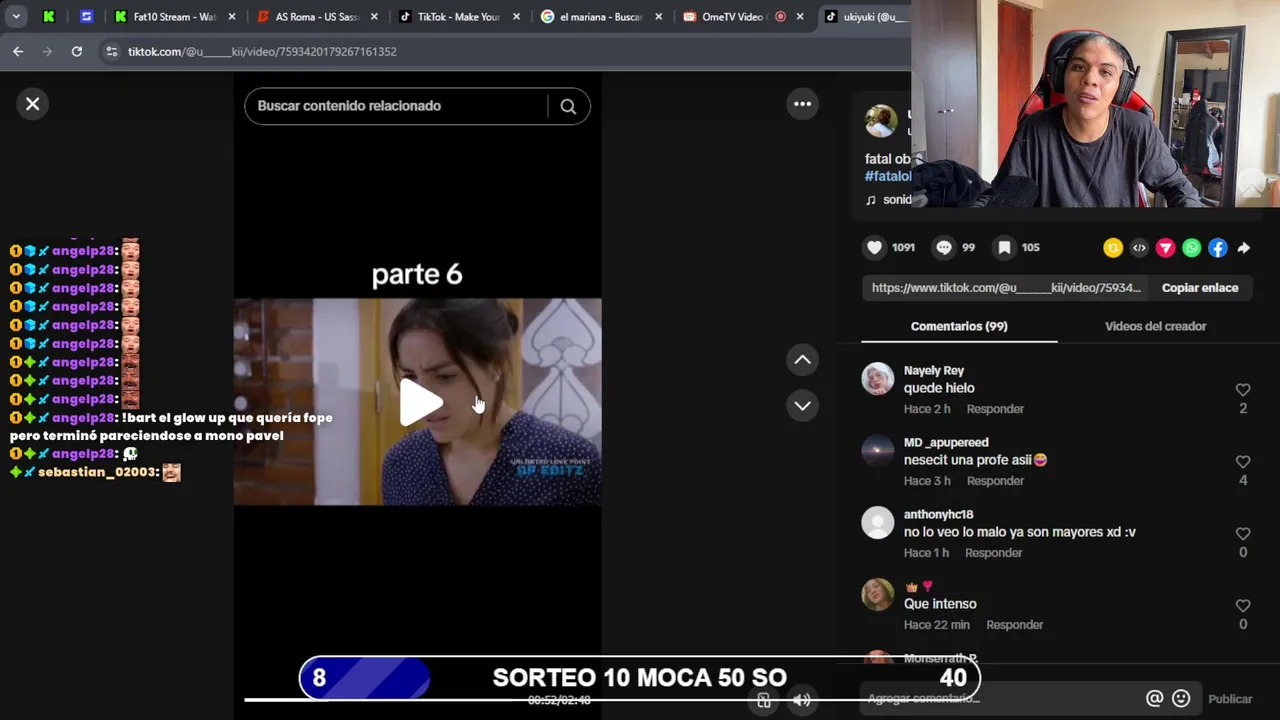
Task: Click Publicar to post comment
Action: [1229, 699]
